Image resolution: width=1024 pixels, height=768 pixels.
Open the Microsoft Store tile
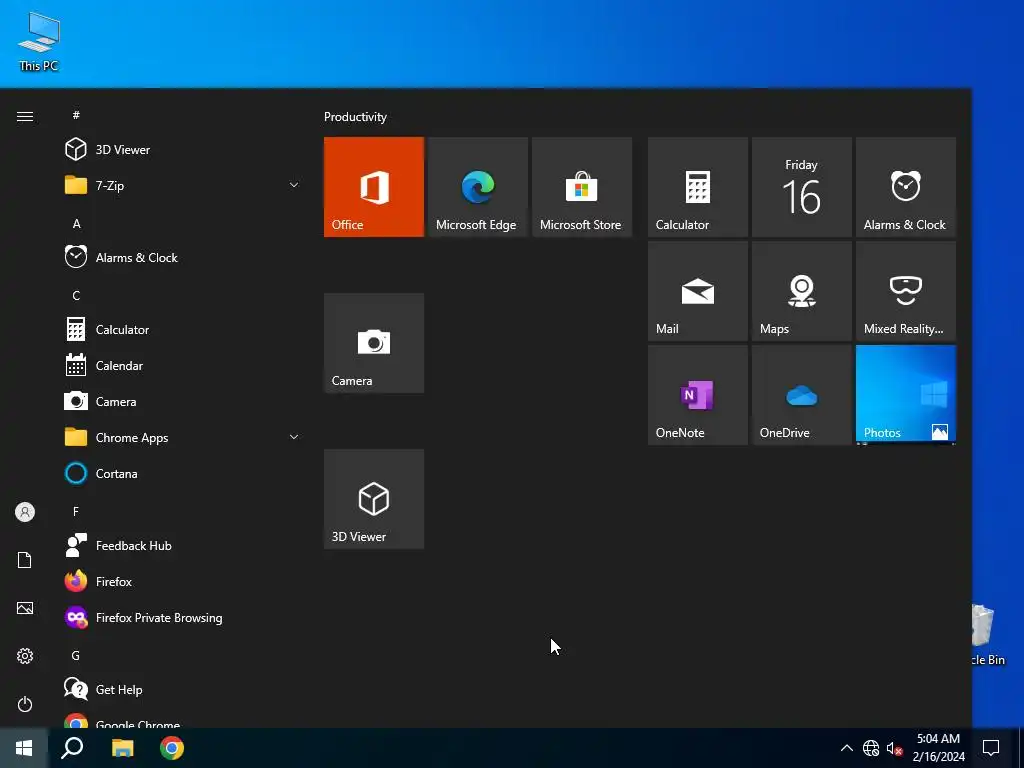point(582,187)
